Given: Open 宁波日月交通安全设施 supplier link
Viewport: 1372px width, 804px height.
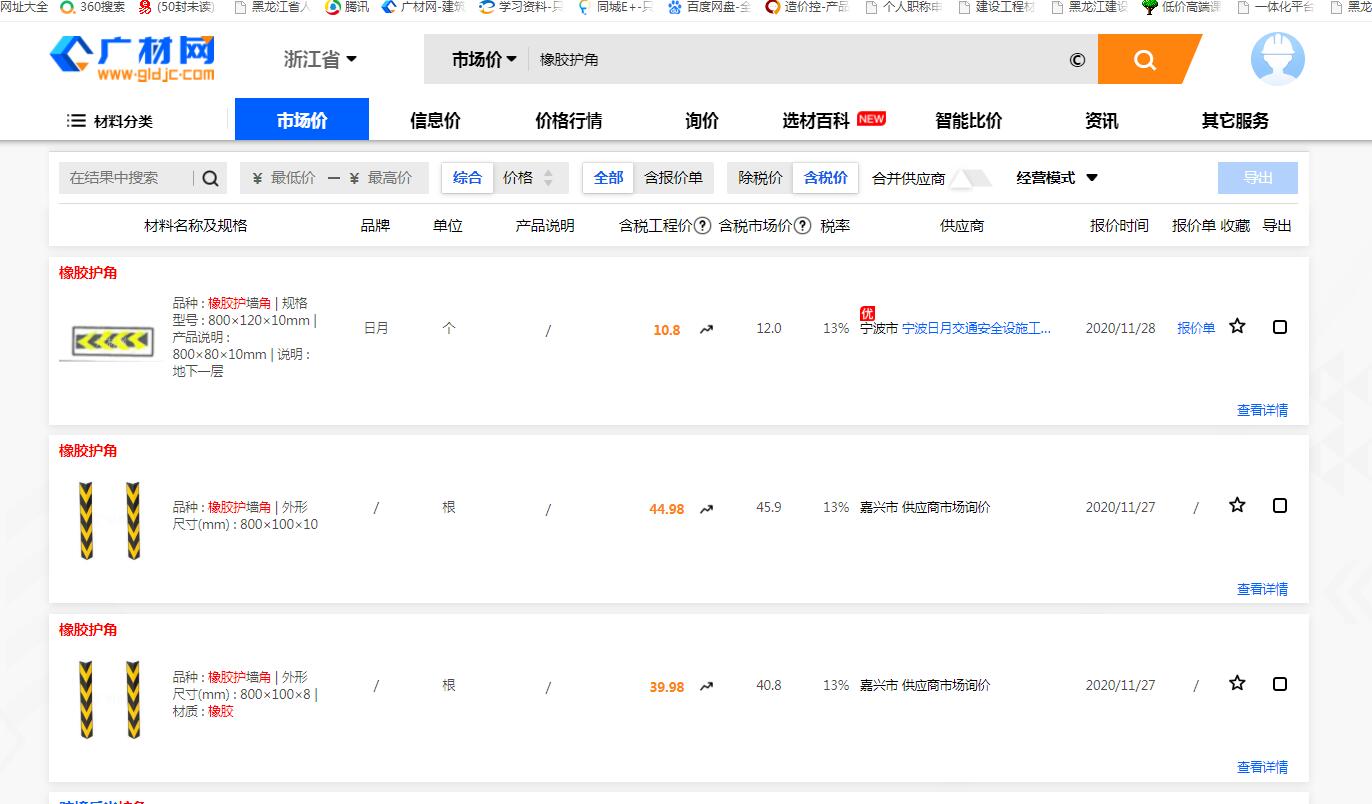Looking at the screenshot, I should click(x=977, y=328).
